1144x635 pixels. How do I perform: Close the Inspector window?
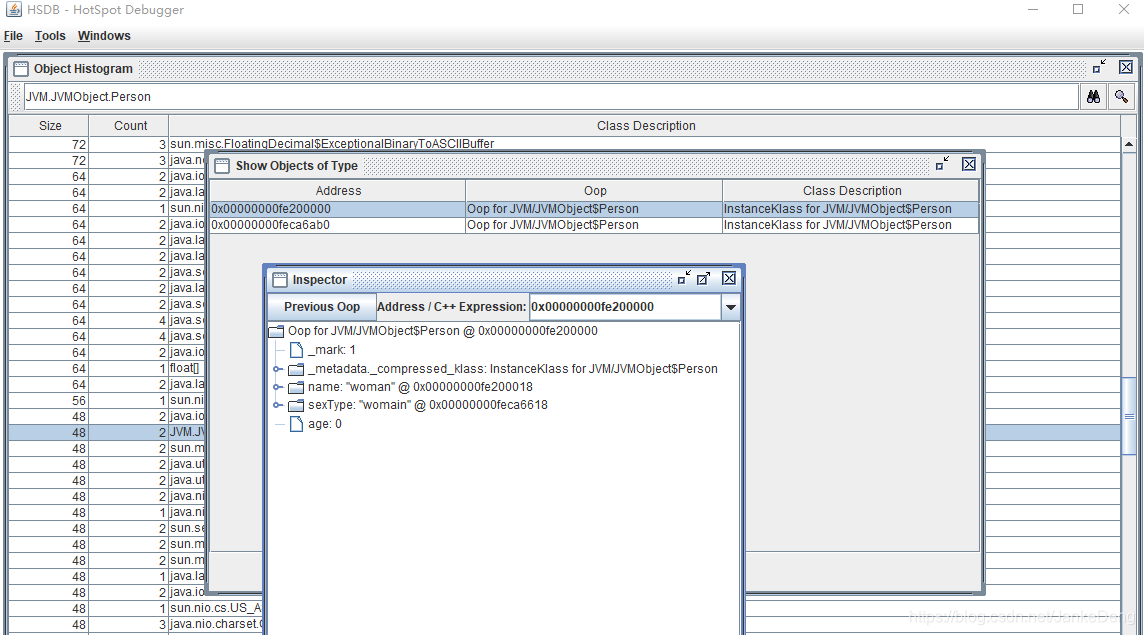tap(729, 278)
